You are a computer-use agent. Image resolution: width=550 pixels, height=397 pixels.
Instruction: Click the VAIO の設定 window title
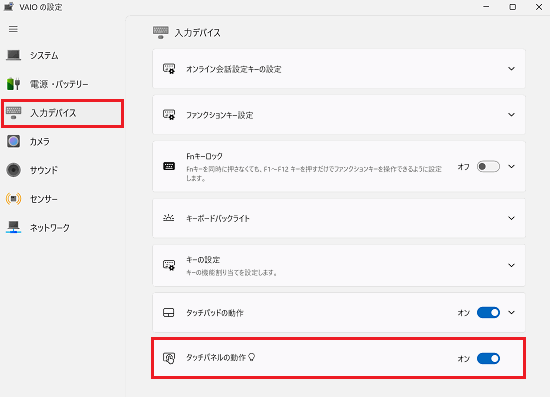click(x=41, y=7)
